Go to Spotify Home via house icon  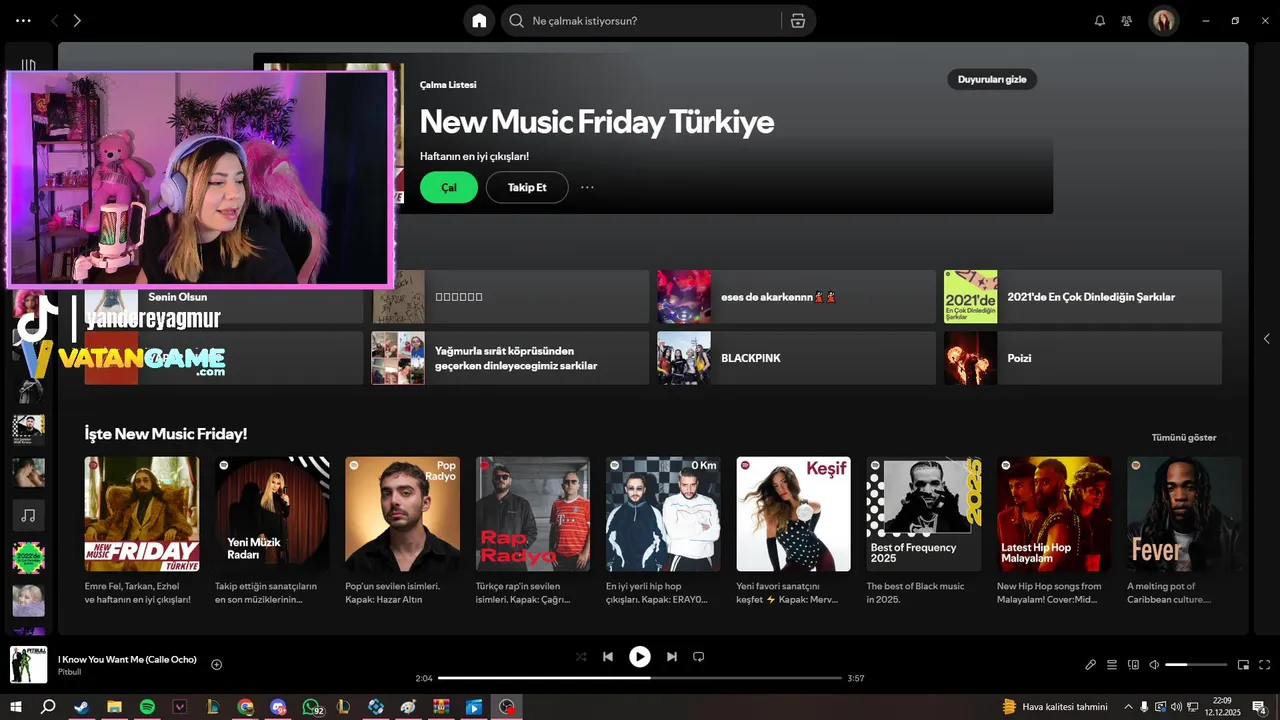(x=479, y=20)
